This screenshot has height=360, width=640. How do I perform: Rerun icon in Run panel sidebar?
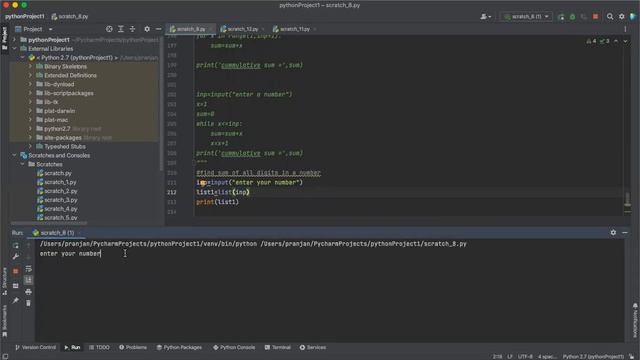pyautogui.click(x=16, y=245)
